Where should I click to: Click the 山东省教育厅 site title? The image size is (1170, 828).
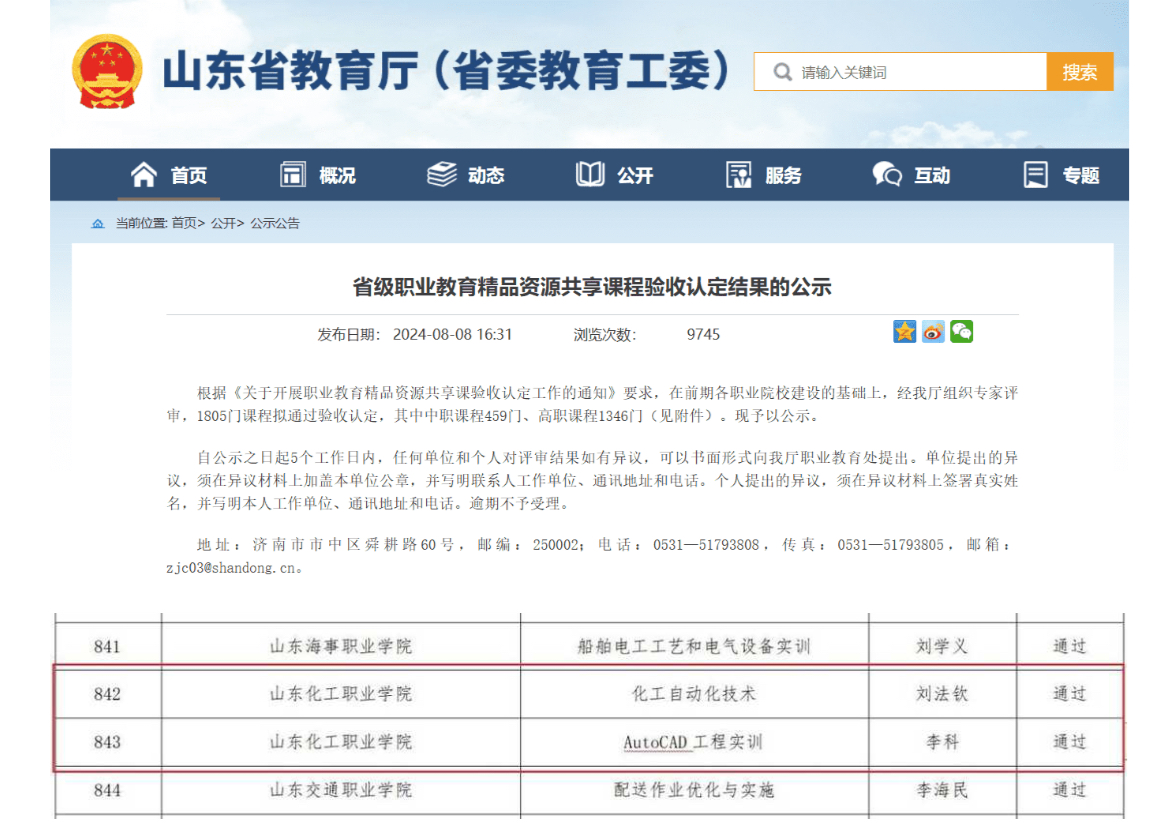point(447,72)
